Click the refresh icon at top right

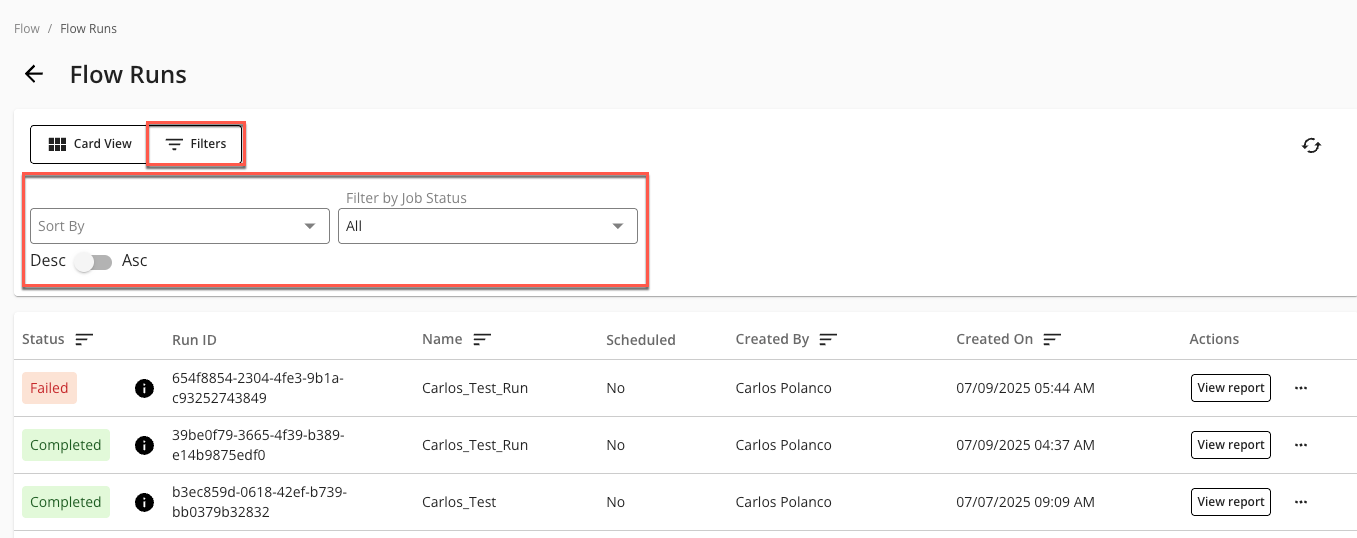click(1311, 146)
